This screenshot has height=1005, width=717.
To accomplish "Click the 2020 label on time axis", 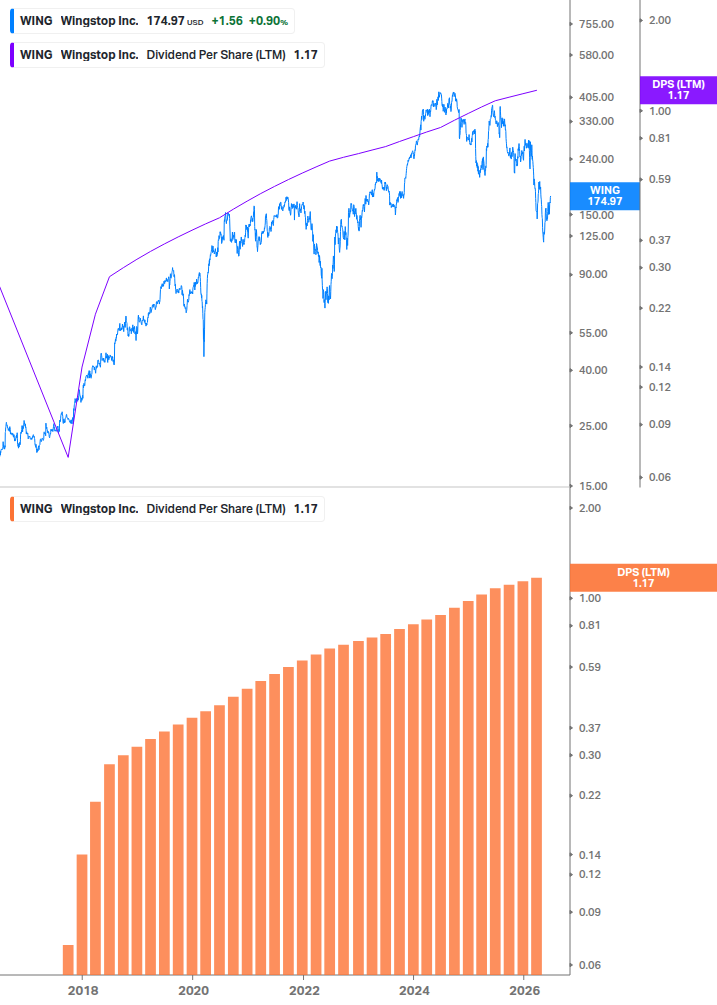I will tap(194, 991).
